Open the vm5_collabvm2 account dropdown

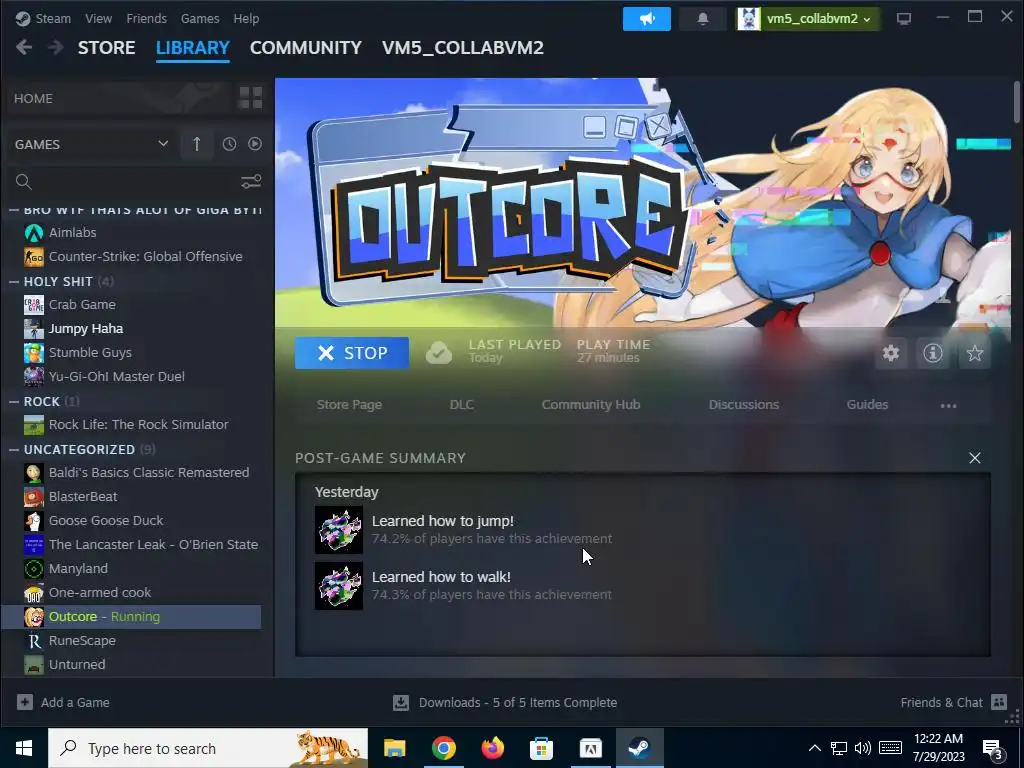tap(807, 19)
